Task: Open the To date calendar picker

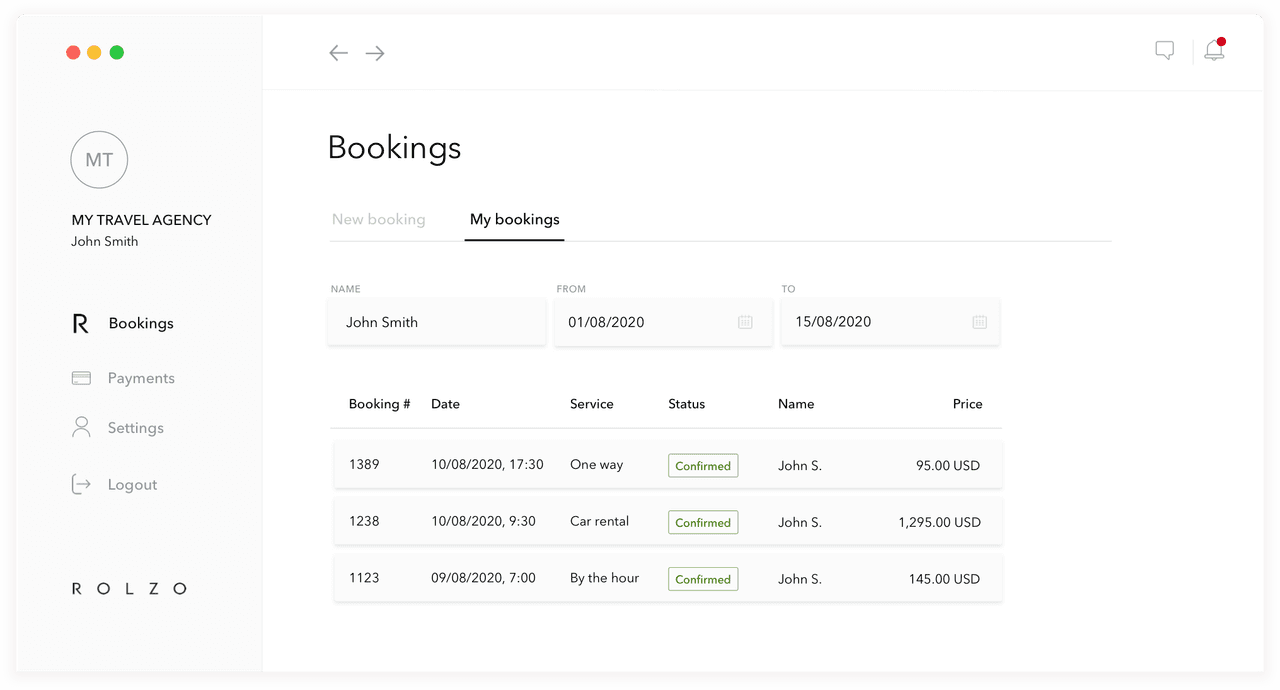Action: [x=979, y=322]
